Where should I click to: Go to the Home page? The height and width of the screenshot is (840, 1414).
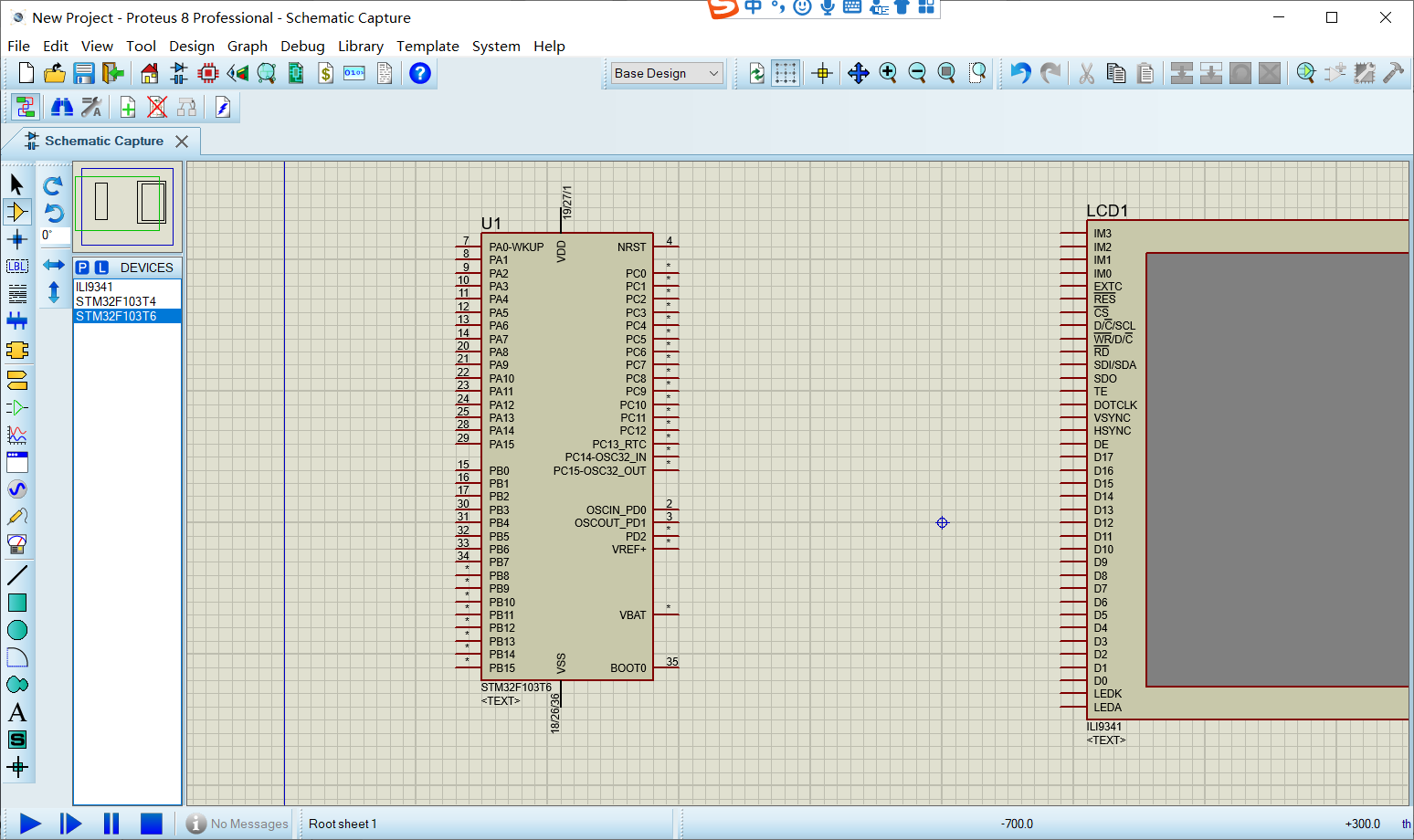click(x=150, y=73)
